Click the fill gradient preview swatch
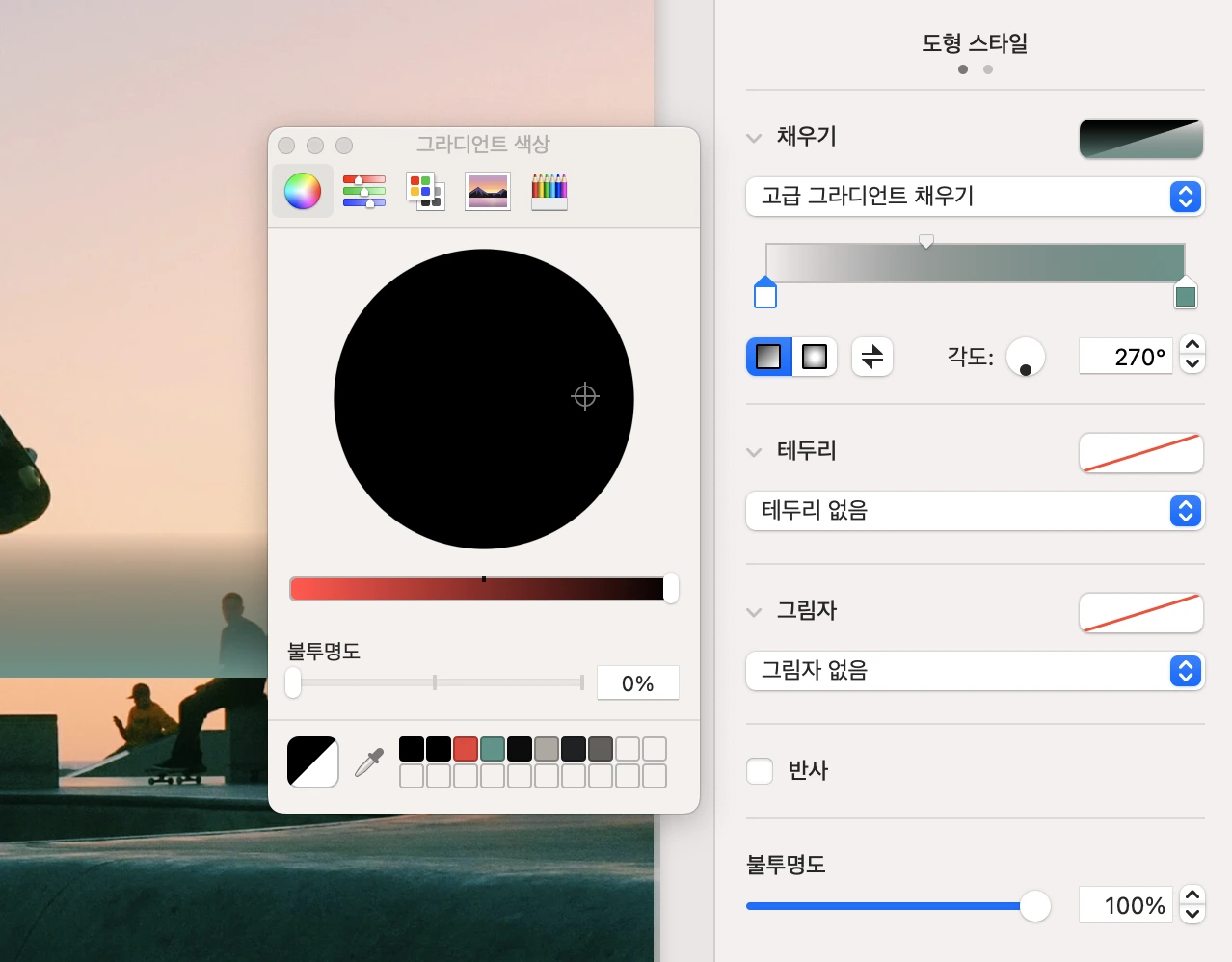 1141,139
